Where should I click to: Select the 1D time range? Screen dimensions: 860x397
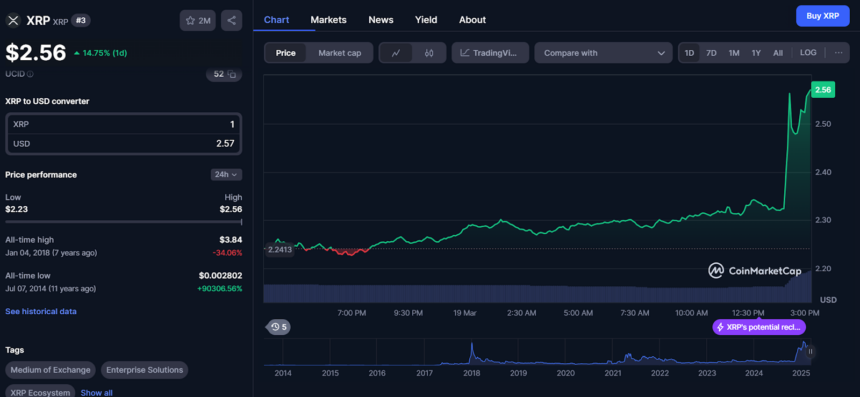(x=689, y=53)
